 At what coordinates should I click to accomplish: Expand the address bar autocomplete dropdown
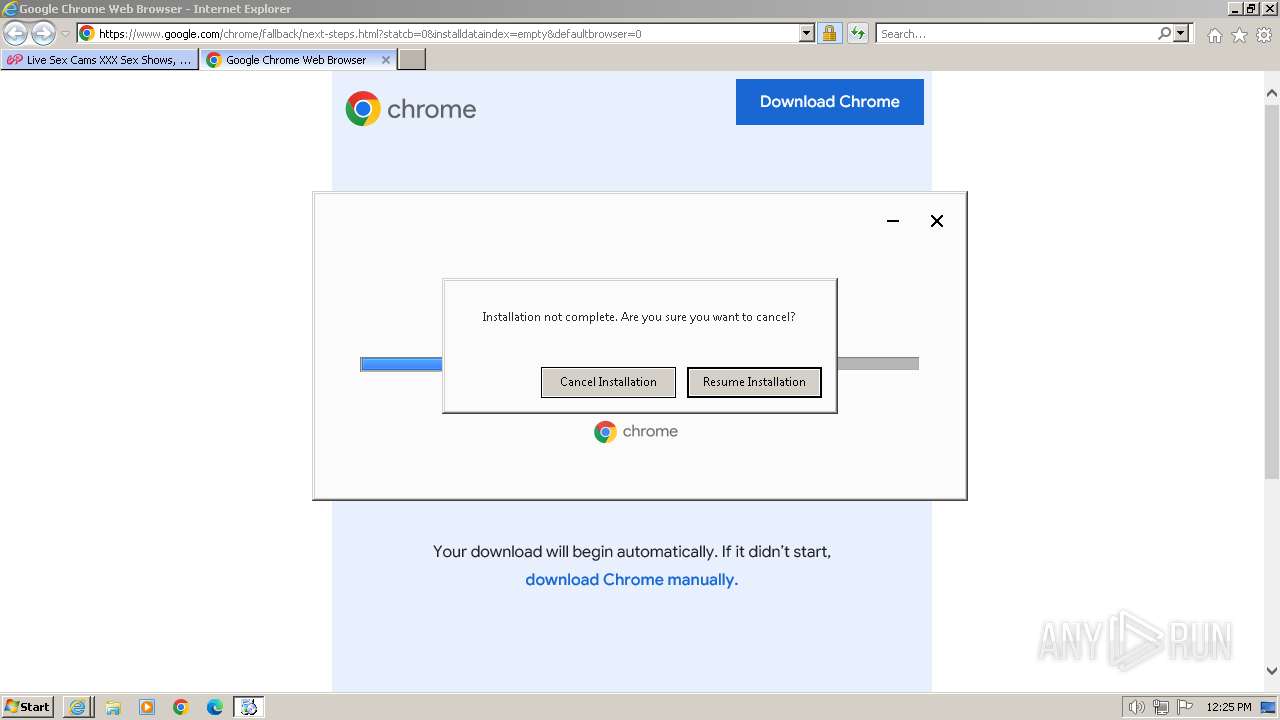[x=807, y=33]
